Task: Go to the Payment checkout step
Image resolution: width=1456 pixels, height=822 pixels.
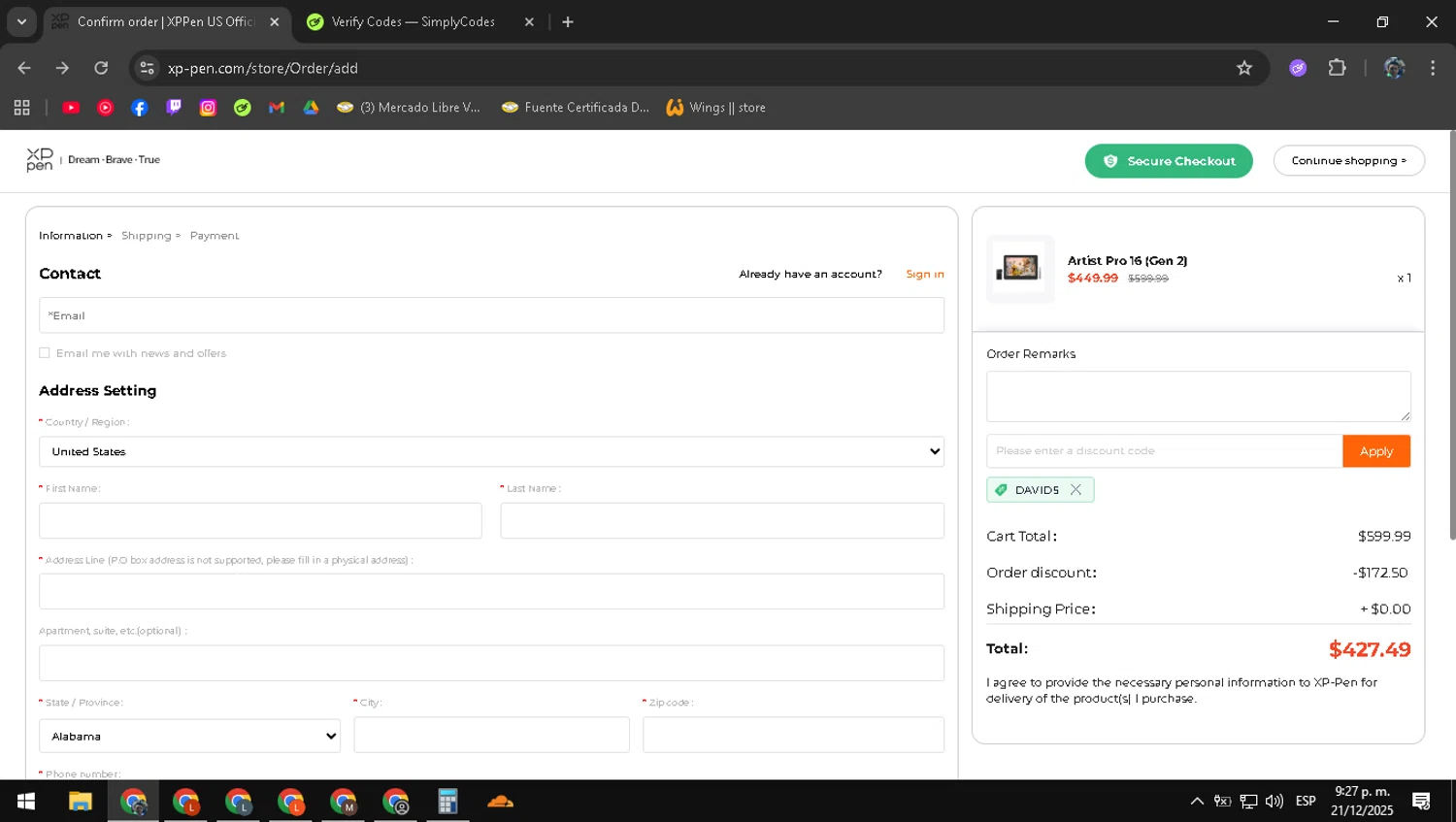Action: click(215, 236)
